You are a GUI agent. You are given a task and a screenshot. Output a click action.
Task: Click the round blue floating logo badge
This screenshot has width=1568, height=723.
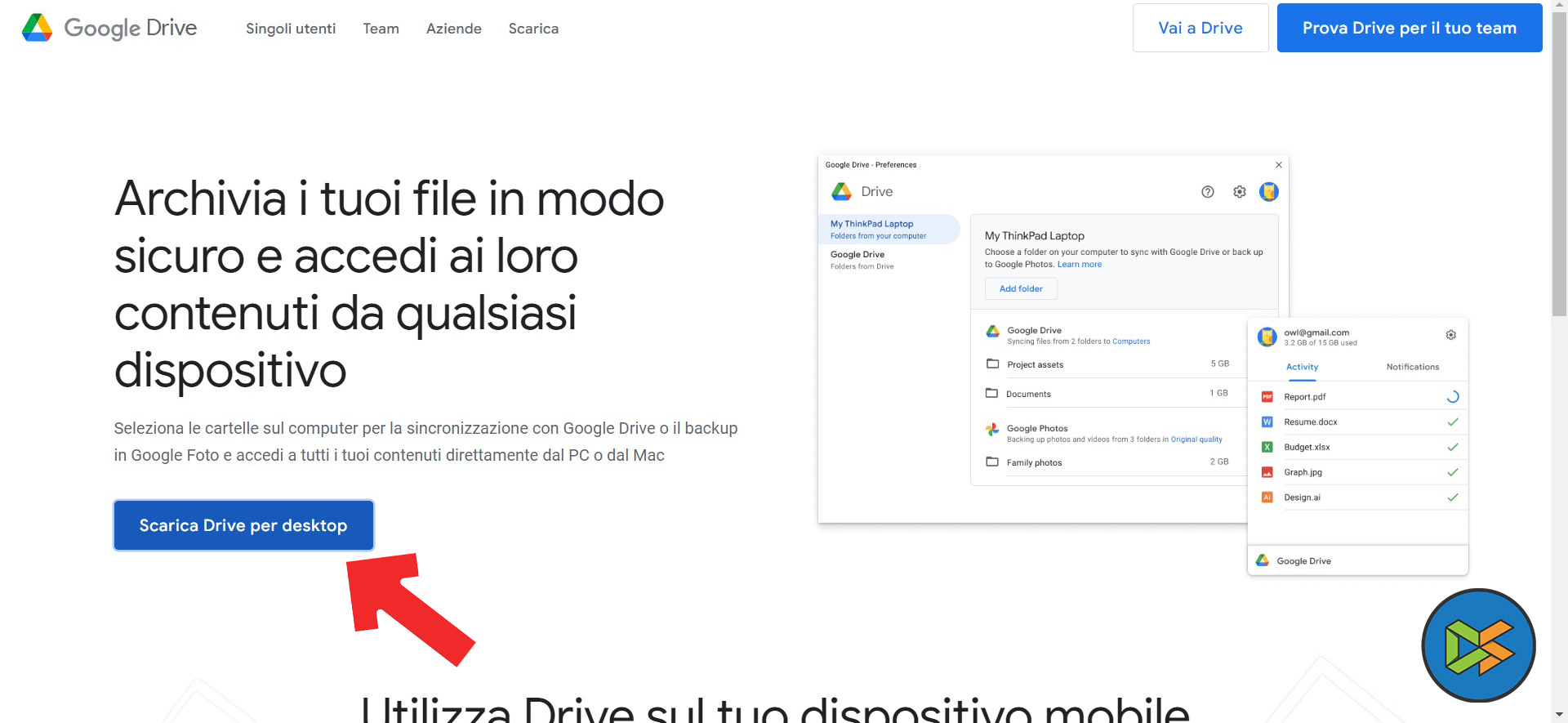point(1478,645)
